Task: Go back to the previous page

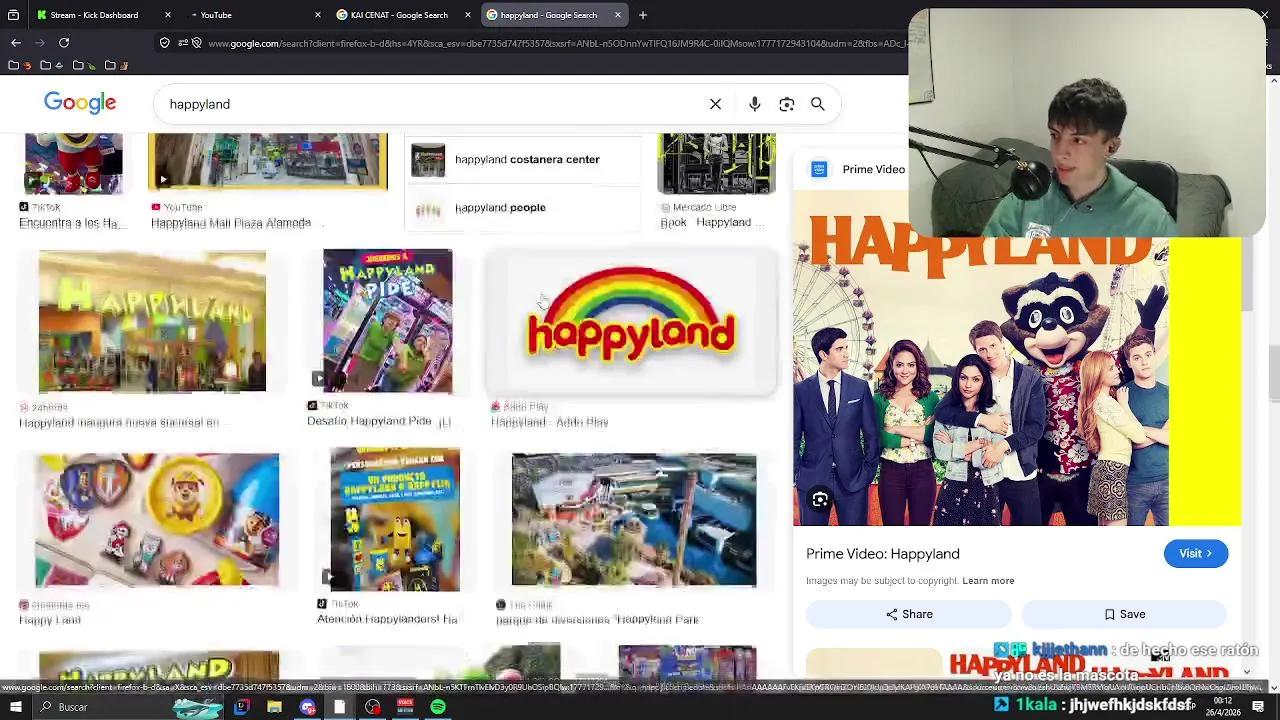Action: coord(16,43)
